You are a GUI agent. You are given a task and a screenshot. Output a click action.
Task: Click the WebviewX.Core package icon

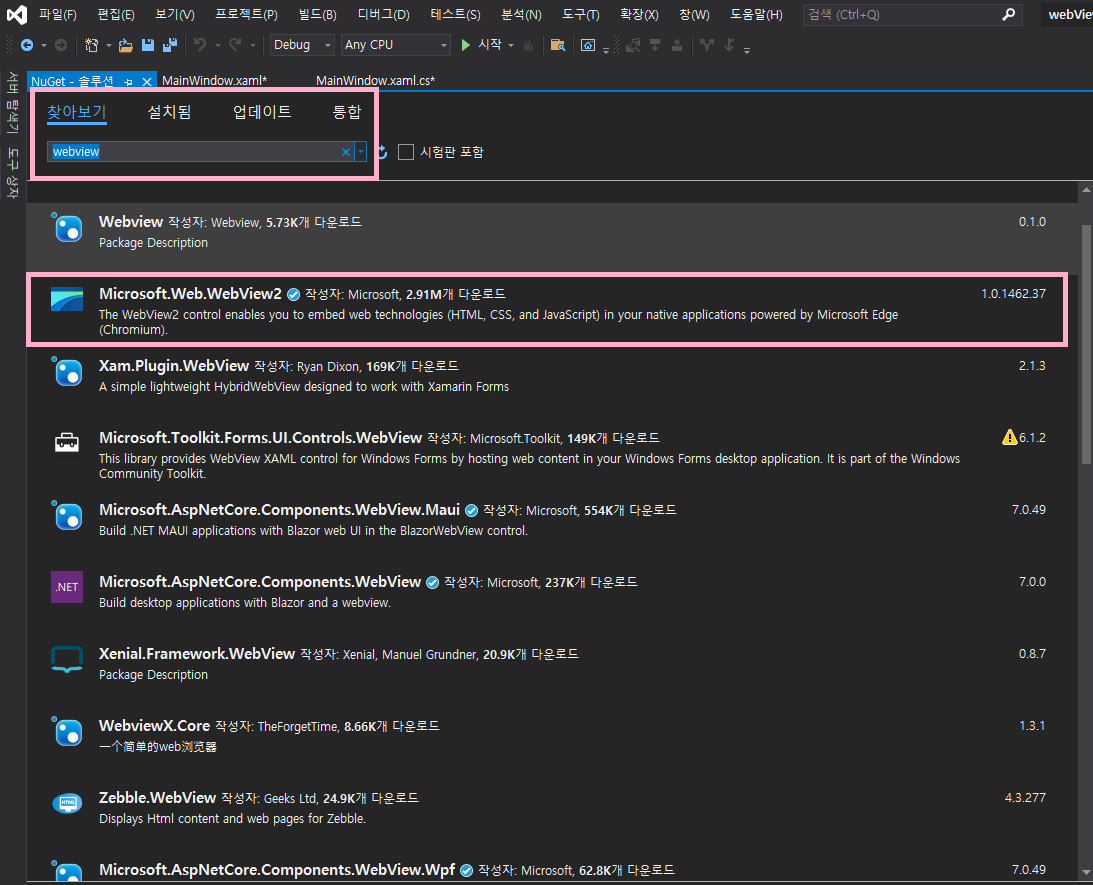pyautogui.click(x=67, y=730)
